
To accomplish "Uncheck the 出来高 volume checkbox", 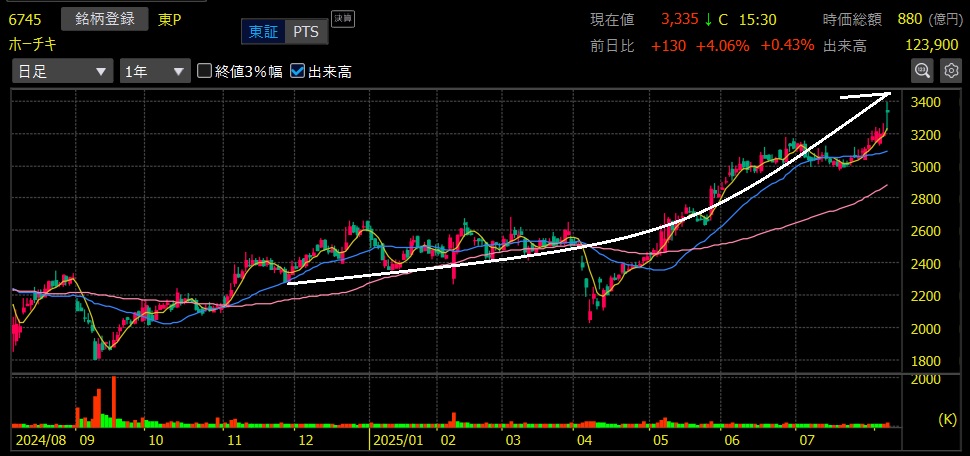I will coord(298,71).
